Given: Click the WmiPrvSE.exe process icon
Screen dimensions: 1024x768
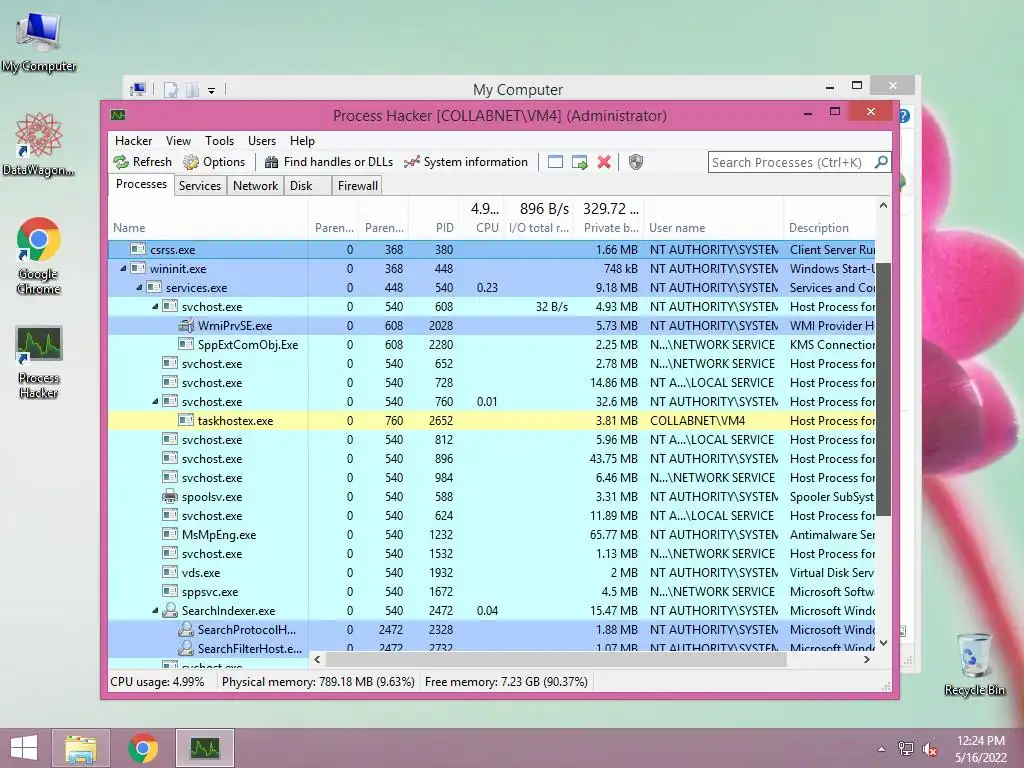Looking at the screenshot, I should pyautogui.click(x=186, y=325).
